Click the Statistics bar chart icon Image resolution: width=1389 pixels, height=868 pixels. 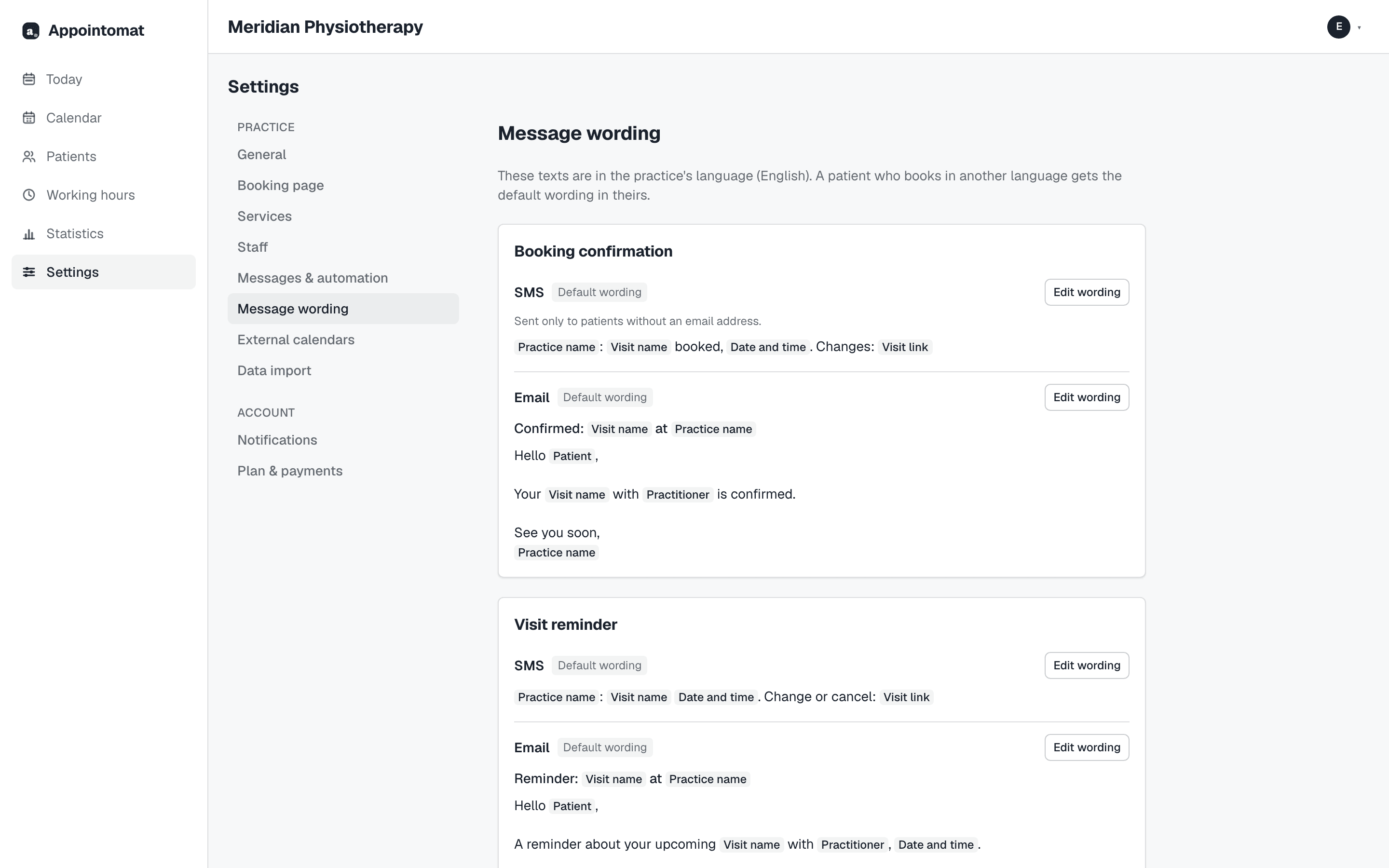coord(29,234)
